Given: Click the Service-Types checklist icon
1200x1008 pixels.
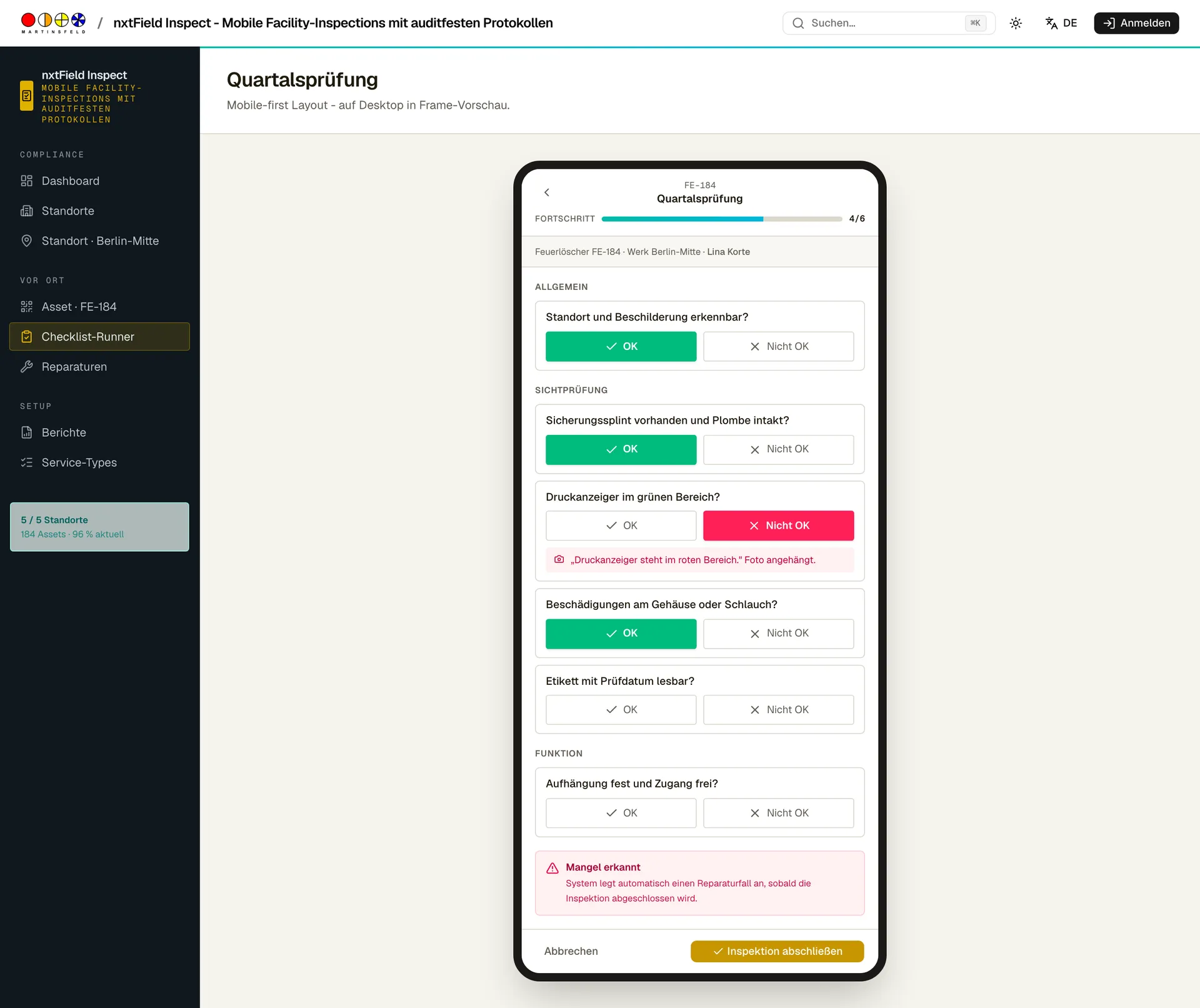Looking at the screenshot, I should 26,462.
